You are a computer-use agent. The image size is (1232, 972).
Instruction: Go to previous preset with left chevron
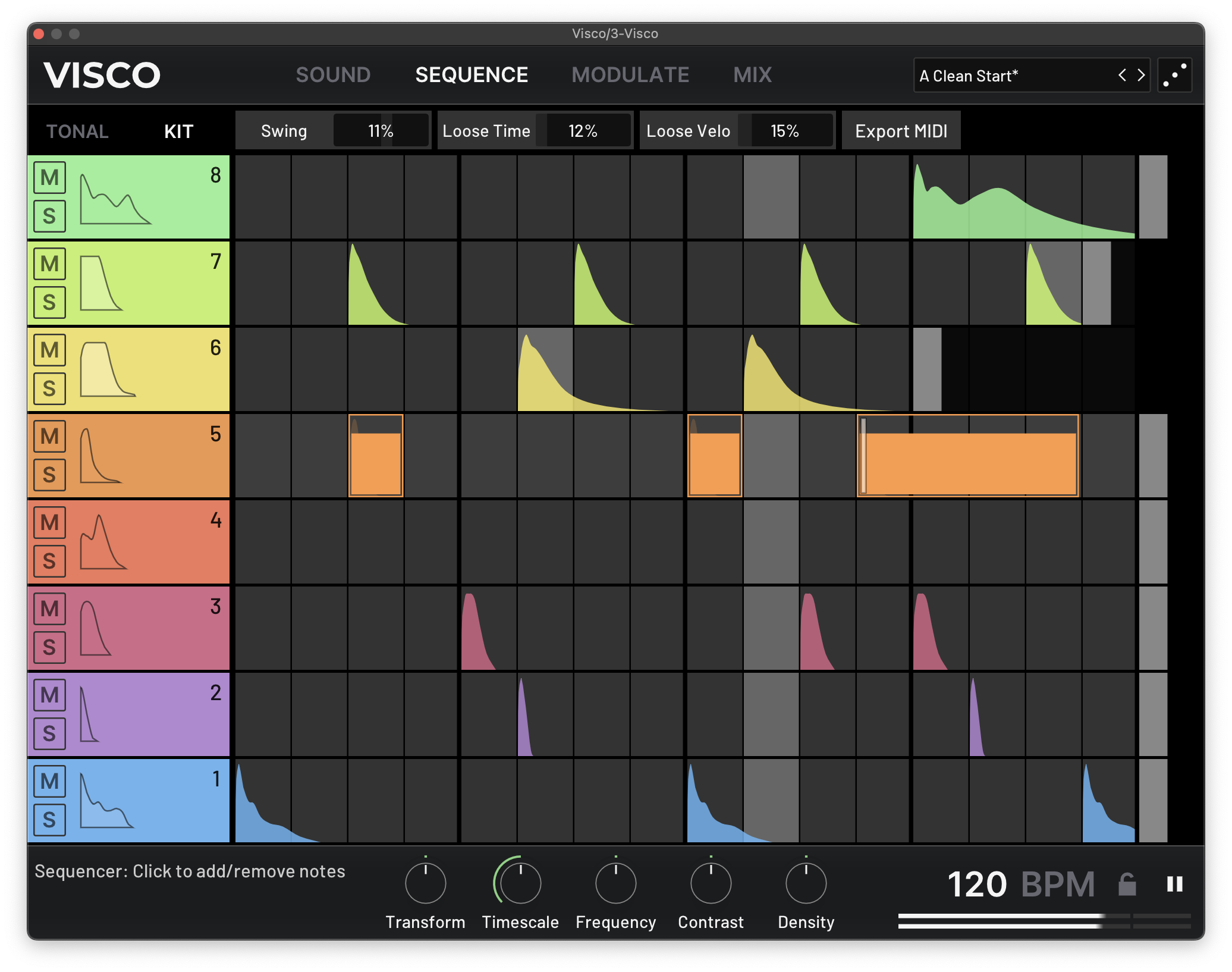point(1122,76)
